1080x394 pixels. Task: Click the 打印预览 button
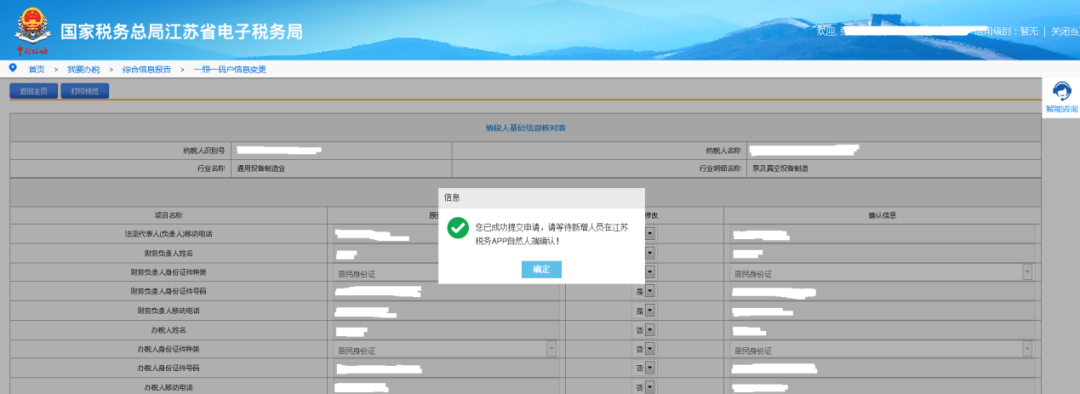click(85, 91)
